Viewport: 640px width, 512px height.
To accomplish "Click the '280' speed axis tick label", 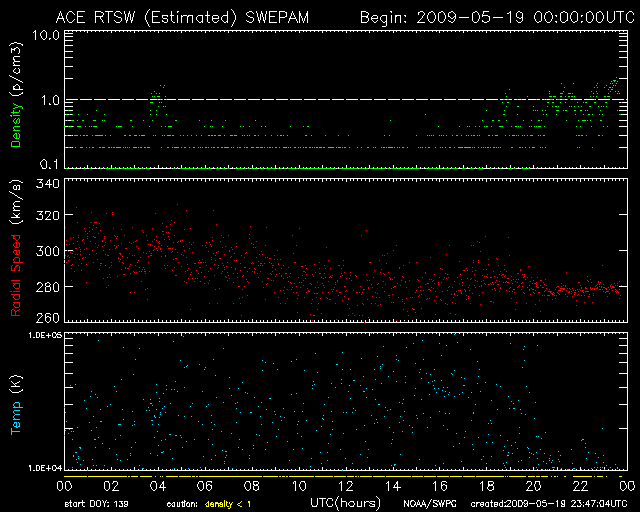I will [x=47, y=287].
